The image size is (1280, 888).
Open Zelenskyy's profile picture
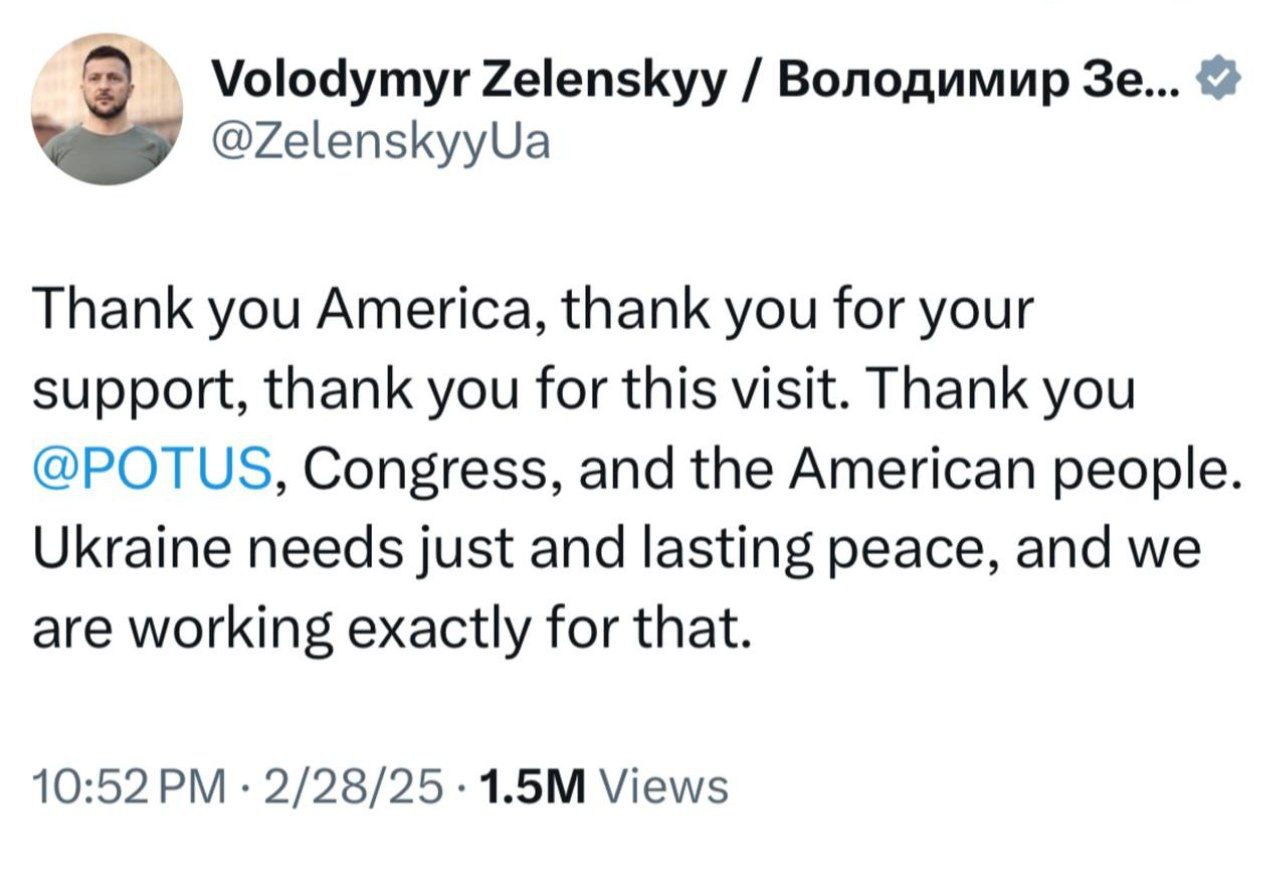pyautogui.click(x=106, y=109)
